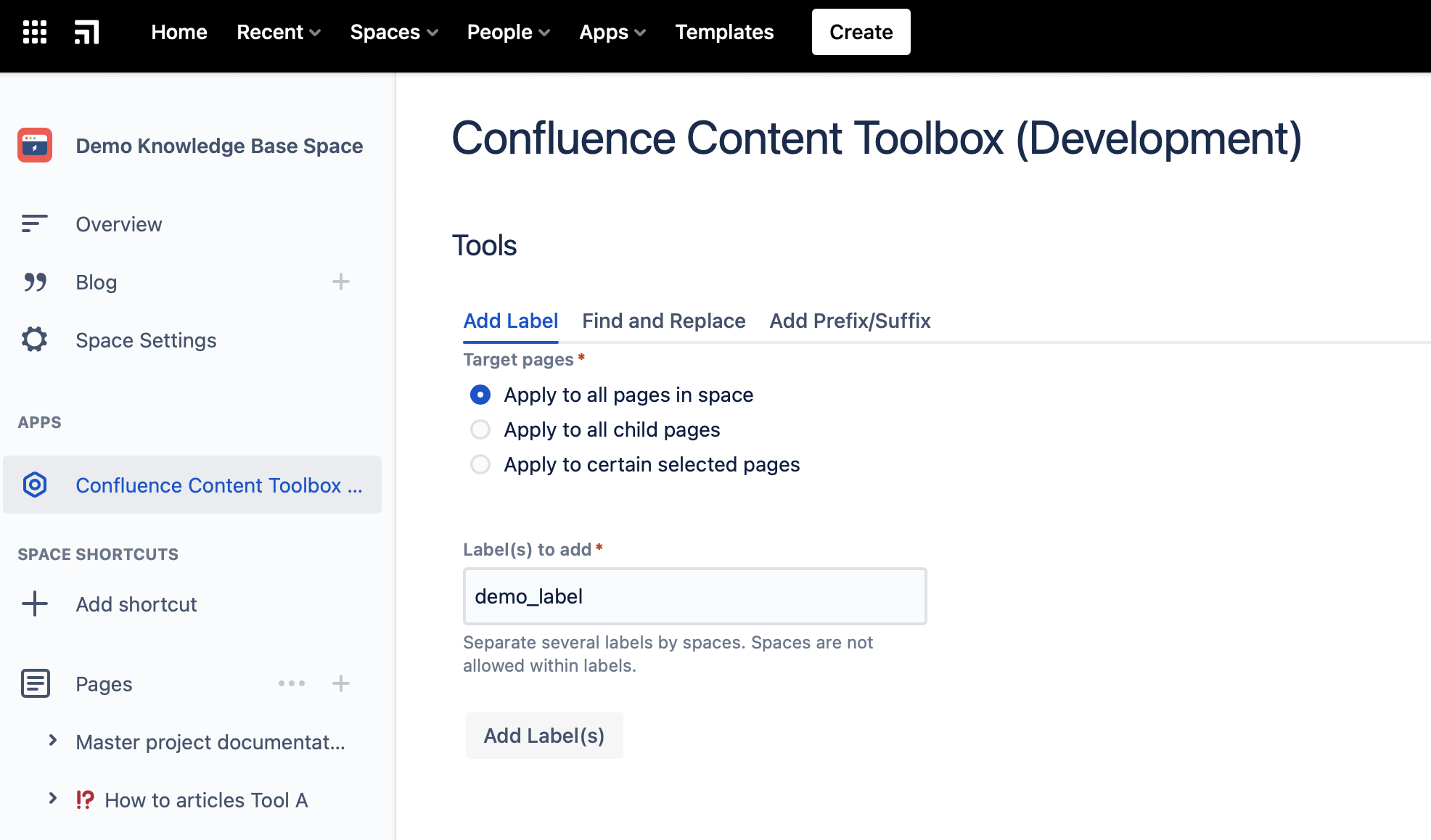Click the Label(s) to add input field
1431x840 pixels.
pyautogui.click(x=694, y=596)
